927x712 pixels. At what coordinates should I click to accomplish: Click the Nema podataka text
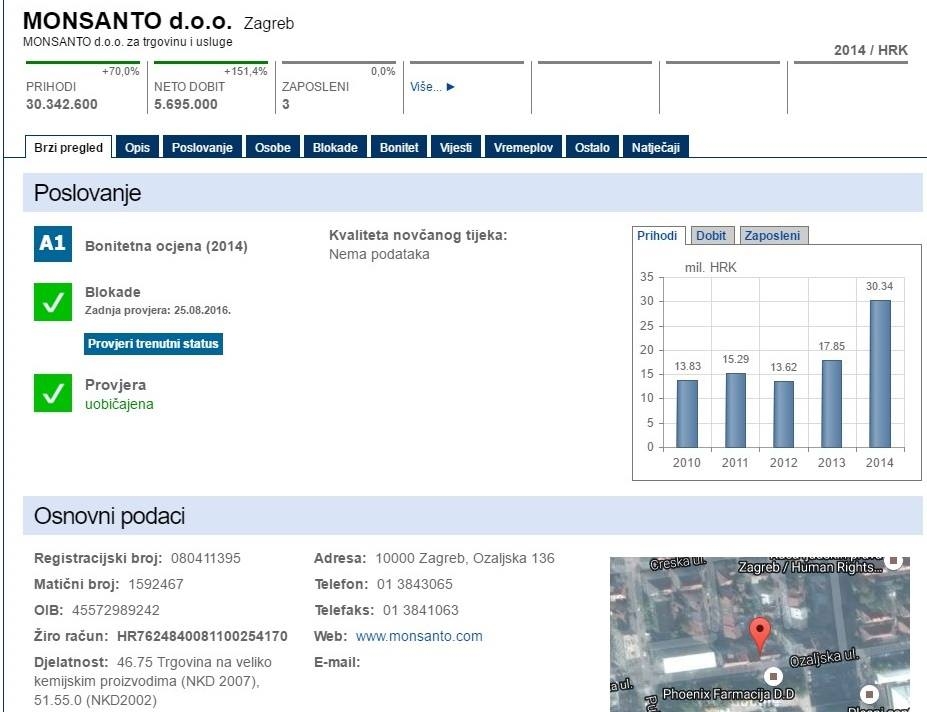379,254
